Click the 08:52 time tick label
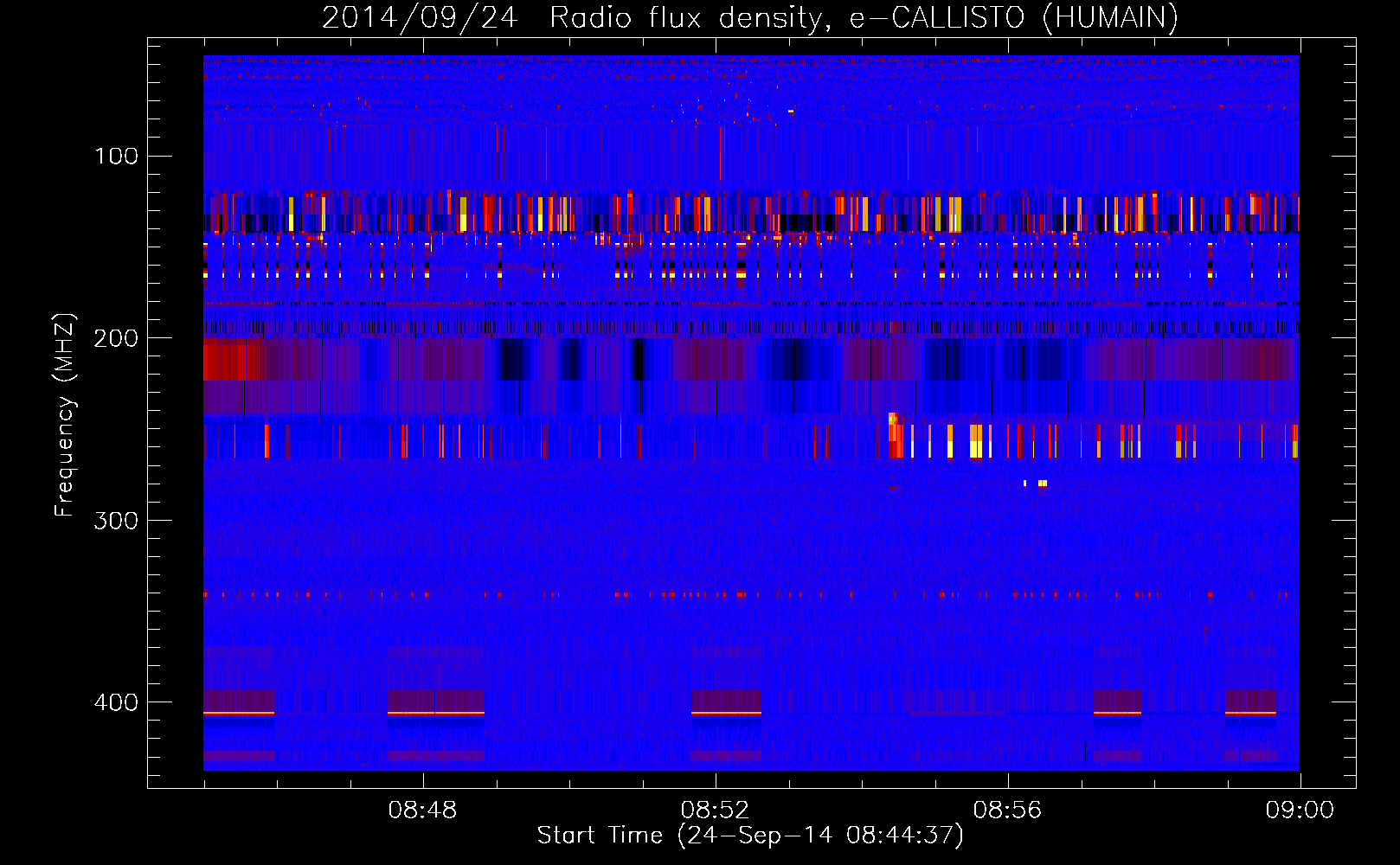1400x865 pixels. [x=715, y=811]
